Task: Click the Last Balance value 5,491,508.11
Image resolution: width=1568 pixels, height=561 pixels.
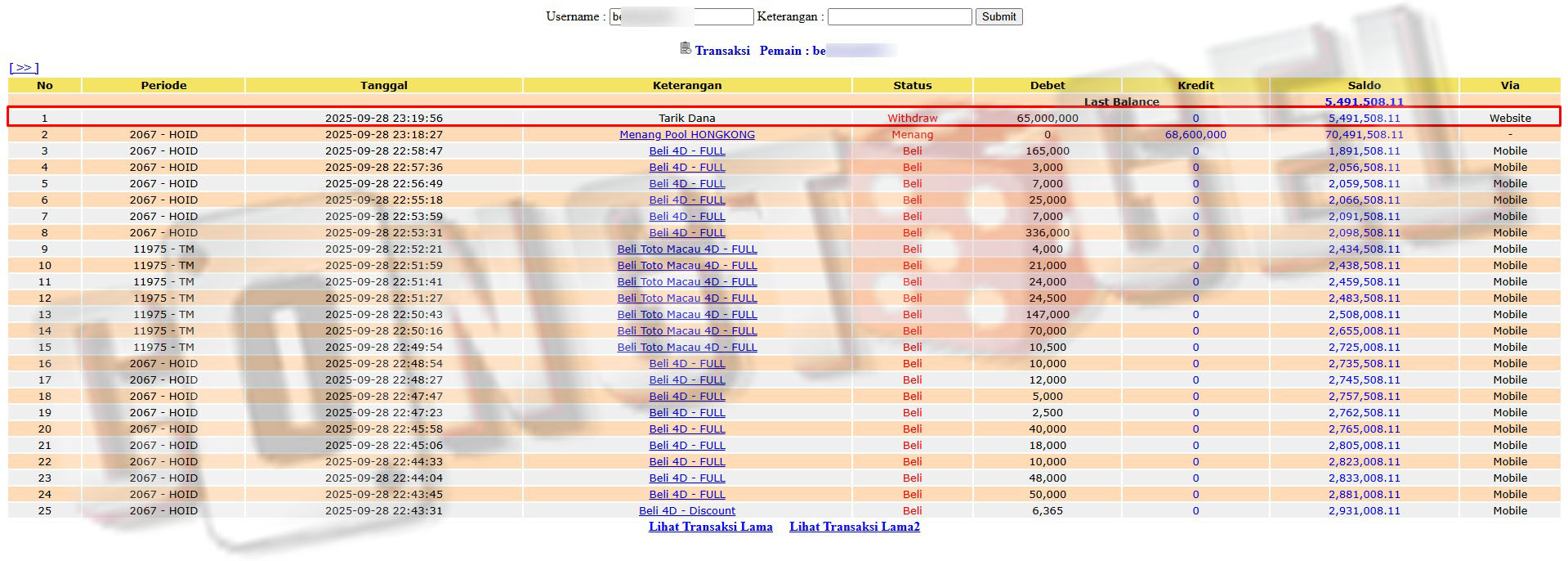Action: click(1365, 102)
